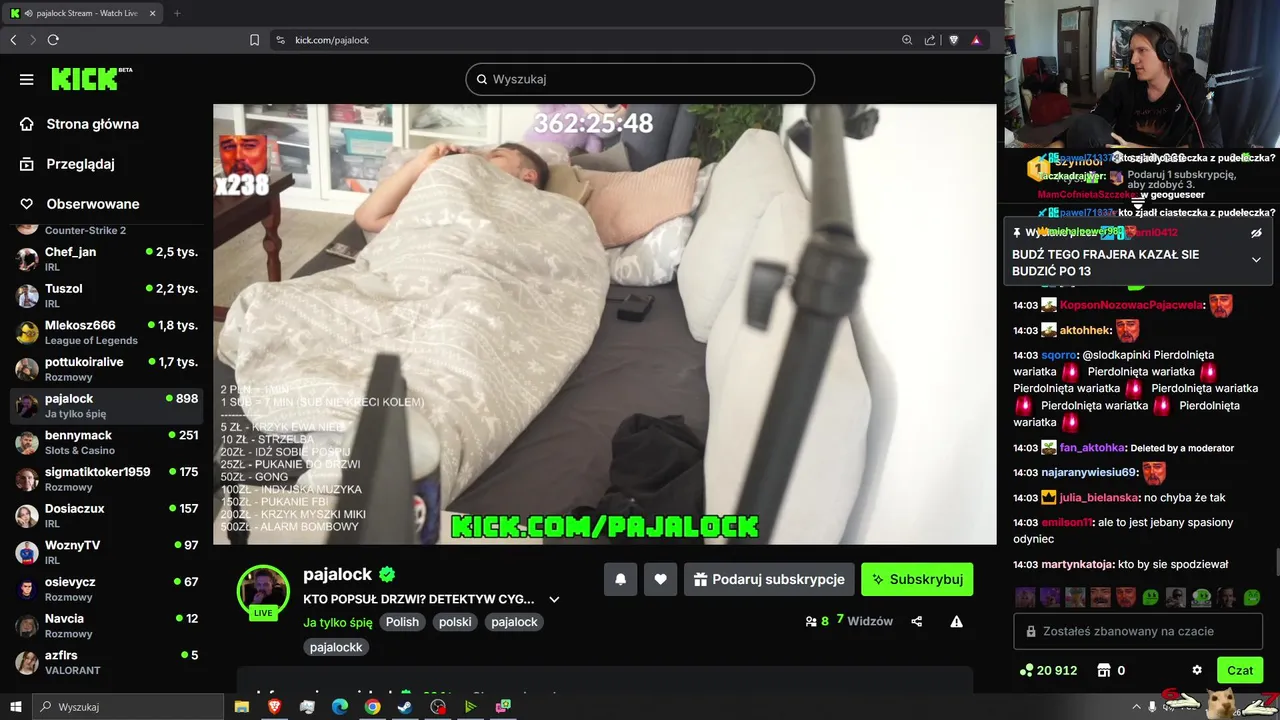This screenshot has width=1280, height=720.
Task: Go back in the browser
Action: click(13, 40)
